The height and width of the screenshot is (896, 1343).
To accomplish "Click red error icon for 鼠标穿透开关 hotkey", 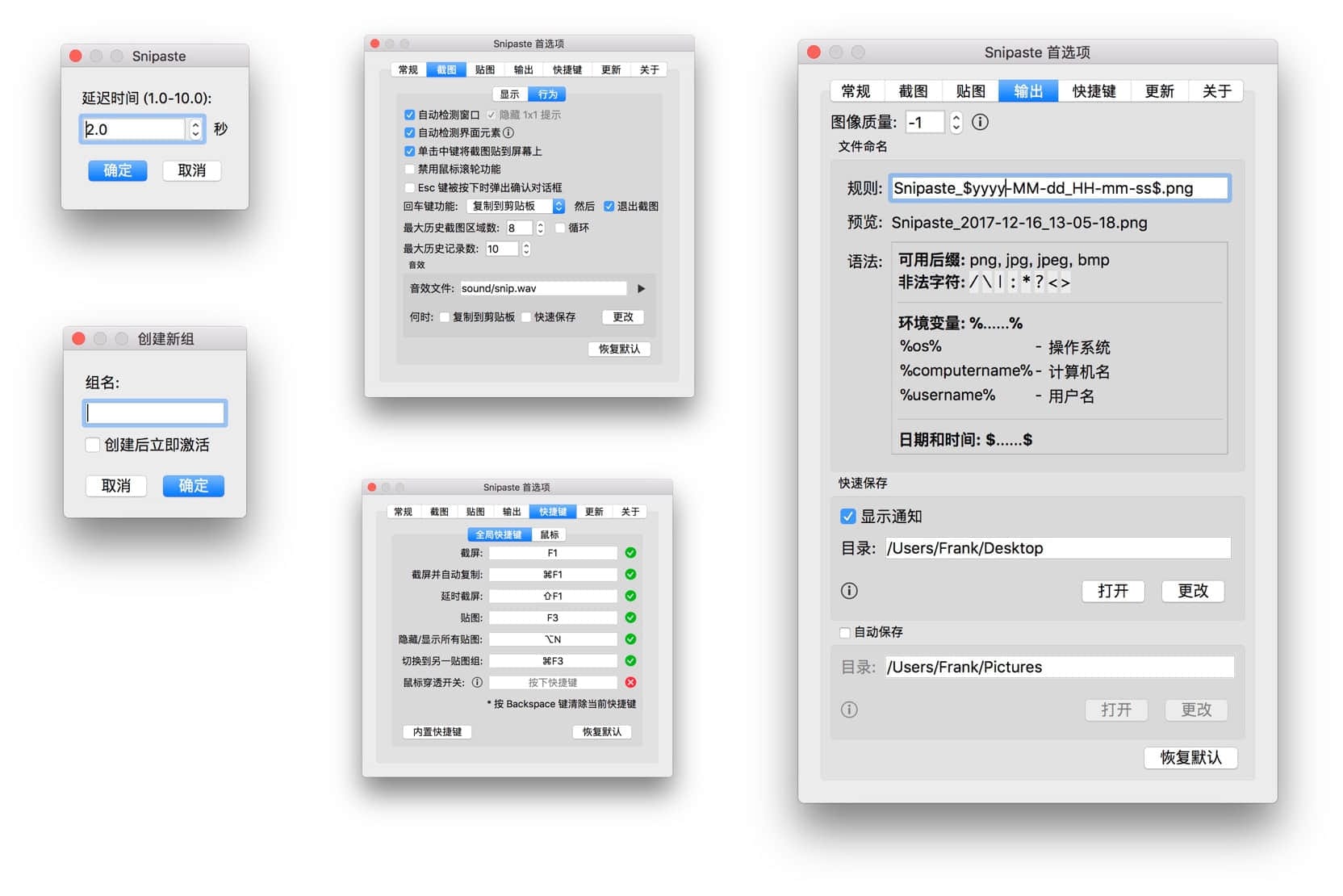I will pyautogui.click(x=630, y=682).
